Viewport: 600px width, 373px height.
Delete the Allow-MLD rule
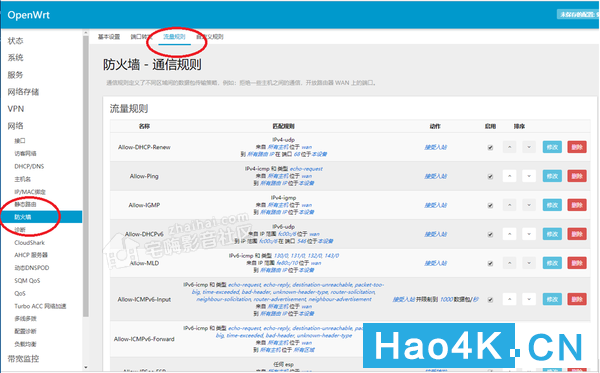pyautogui.click(x=577, y=263)
